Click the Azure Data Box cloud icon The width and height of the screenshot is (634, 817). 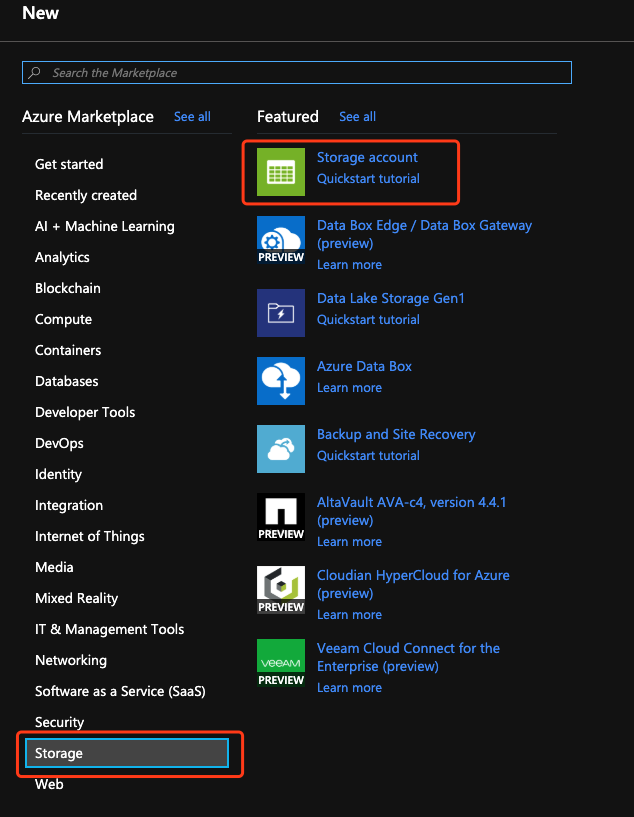281,381
